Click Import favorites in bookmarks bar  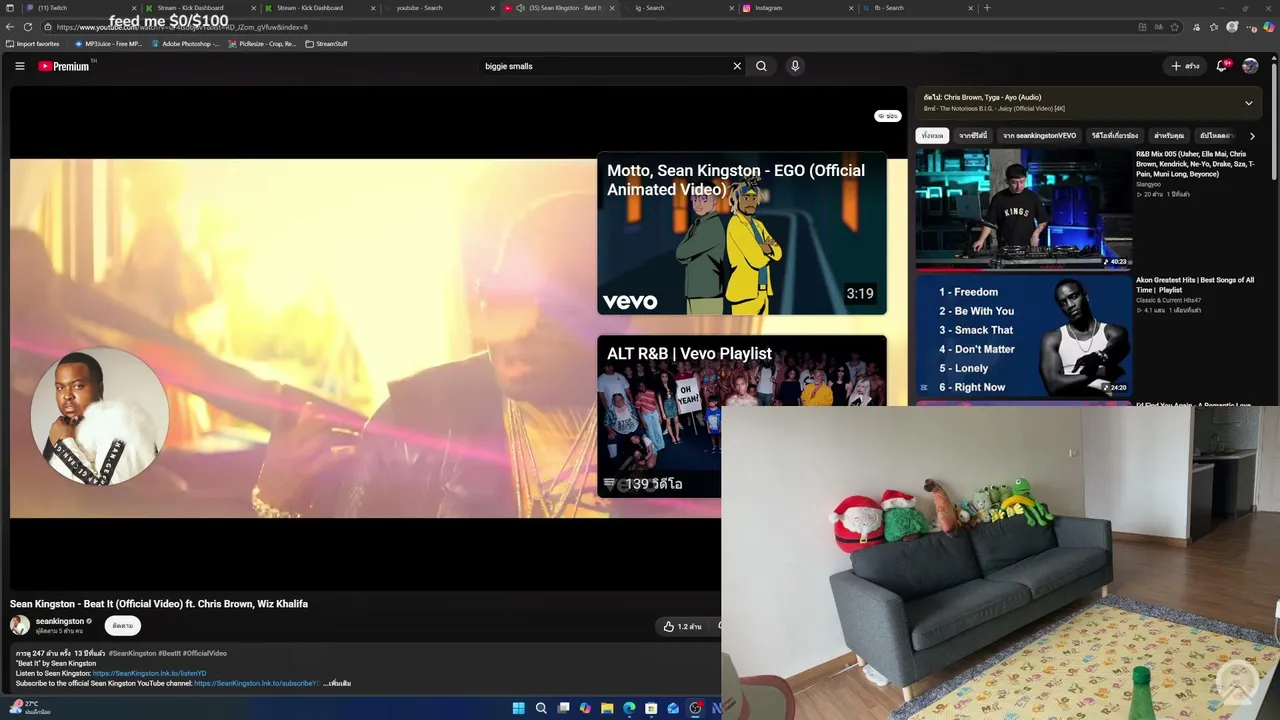point(33,44)
